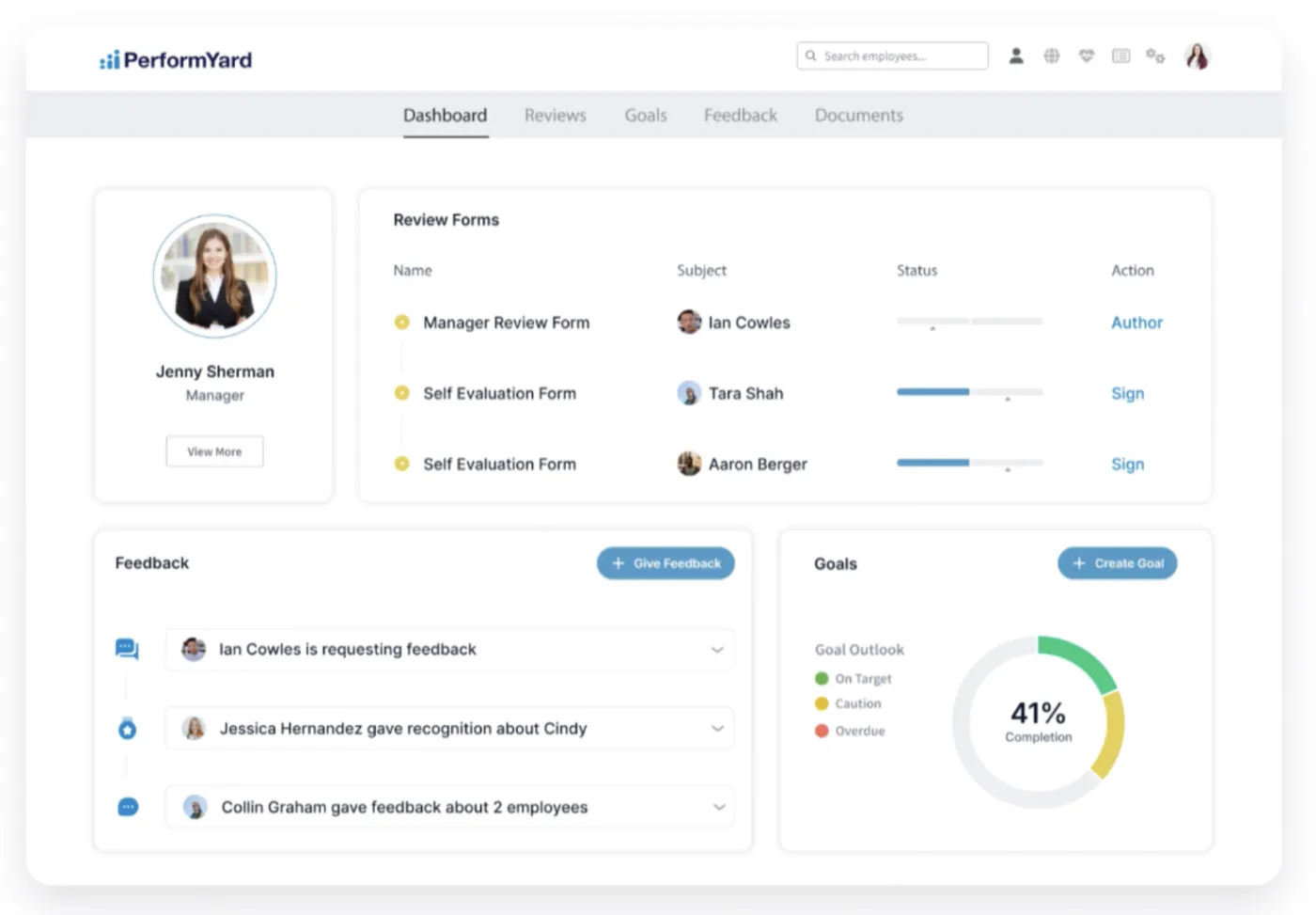
Task: Click the speech bubble icon beside Collin Graham
Action: tap(128, 807)
